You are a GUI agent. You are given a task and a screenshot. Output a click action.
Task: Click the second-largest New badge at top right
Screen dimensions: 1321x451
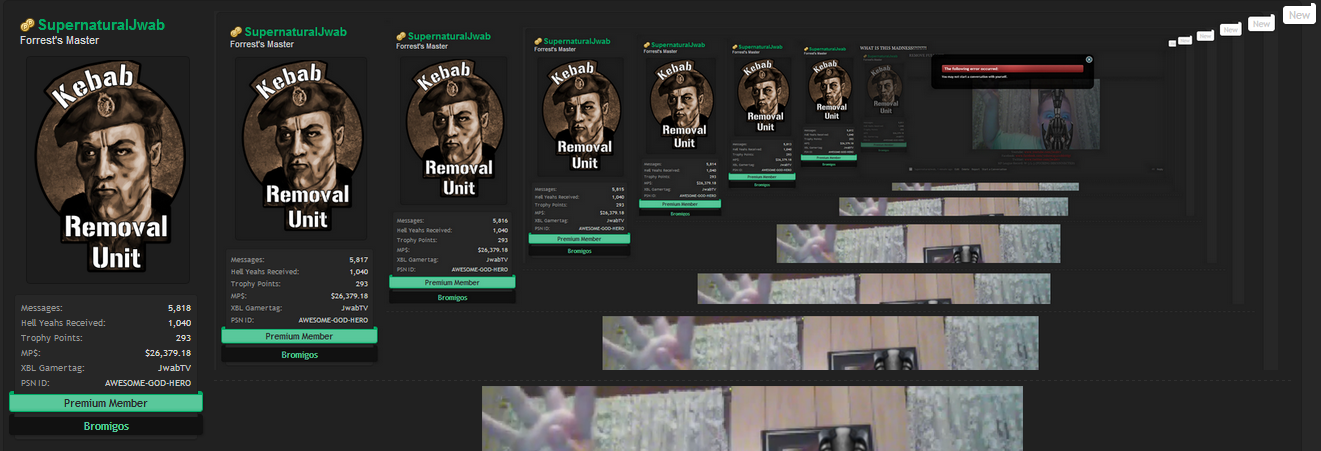click(x=1261, y=23)
